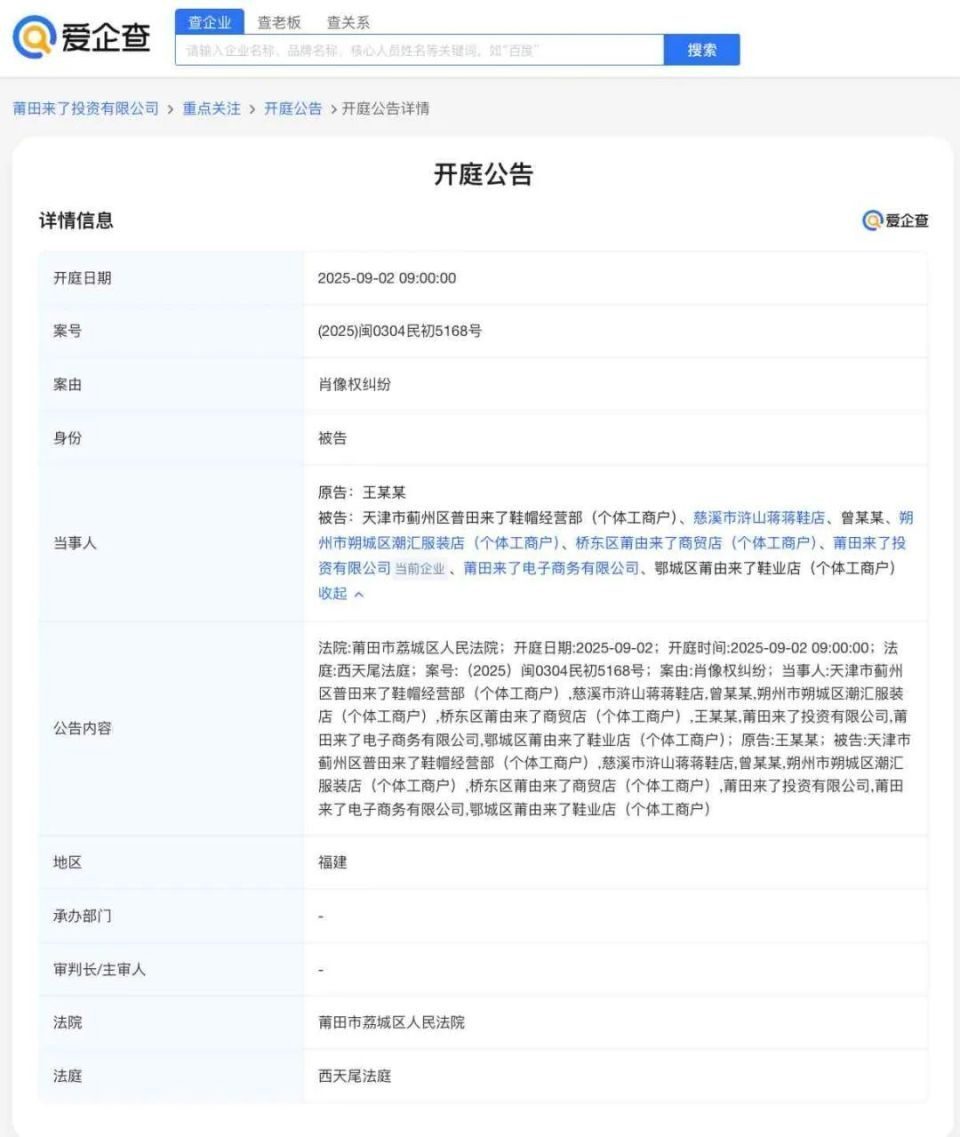Click the 审判长/主审人 row label
Screen dimensions: 960x1137
point(99,969)
